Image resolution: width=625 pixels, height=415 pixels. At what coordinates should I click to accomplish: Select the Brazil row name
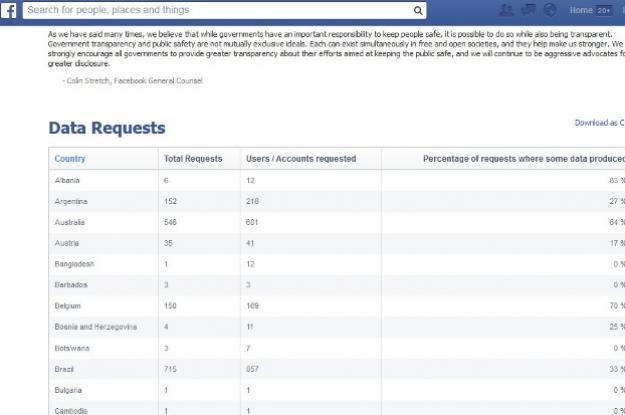[x=64, y=369]
